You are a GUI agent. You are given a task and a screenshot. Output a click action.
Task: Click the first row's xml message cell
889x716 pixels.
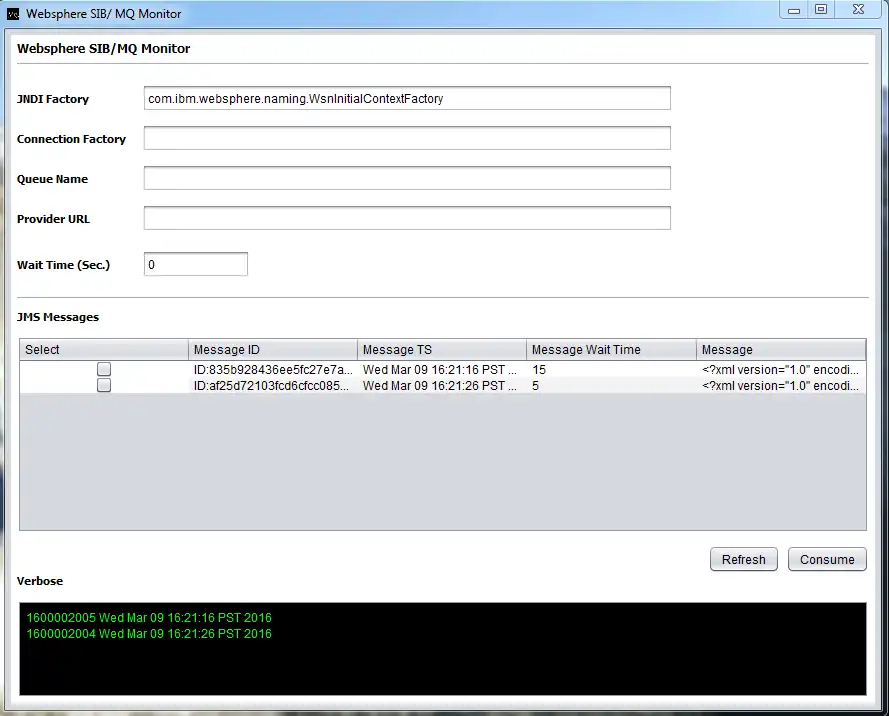[x=781, y=370]
